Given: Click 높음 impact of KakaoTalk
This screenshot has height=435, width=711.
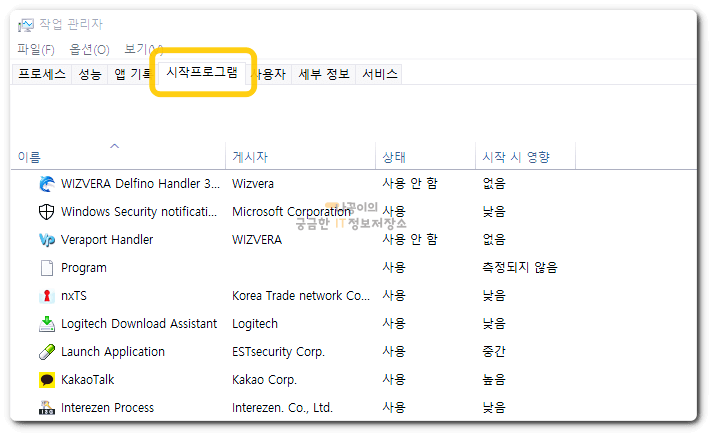Looking at the screenshot, I should point(494,379).
